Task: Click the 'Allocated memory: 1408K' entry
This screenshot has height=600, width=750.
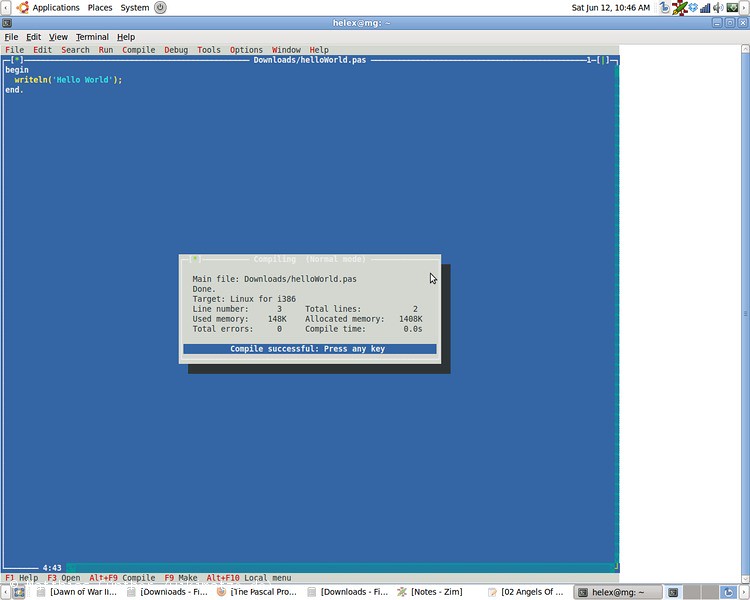Action: [364, 319]
